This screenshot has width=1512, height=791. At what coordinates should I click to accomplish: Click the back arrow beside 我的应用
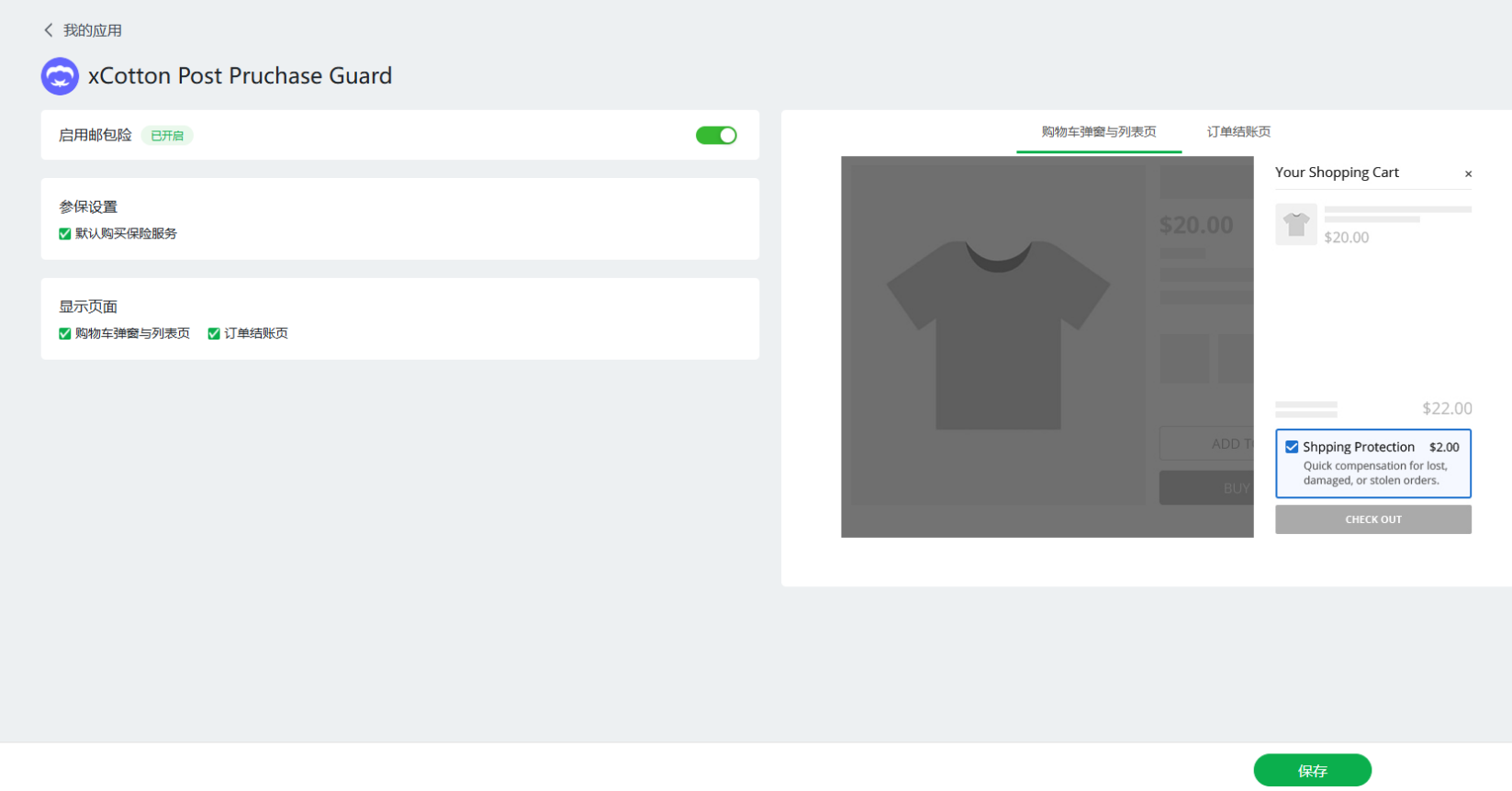click(49, 30)
